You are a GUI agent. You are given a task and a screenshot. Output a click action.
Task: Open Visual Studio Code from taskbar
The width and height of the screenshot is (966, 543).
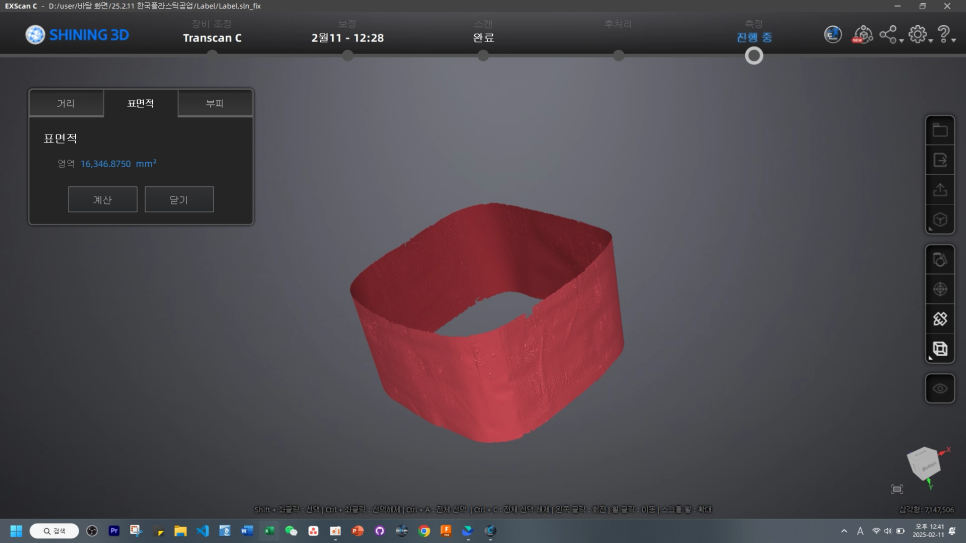coord(203,531)
